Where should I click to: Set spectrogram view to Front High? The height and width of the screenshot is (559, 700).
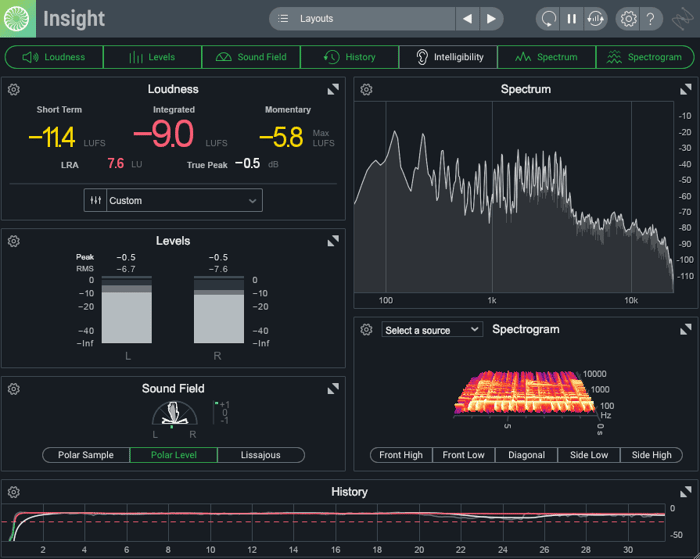(401, 455)
